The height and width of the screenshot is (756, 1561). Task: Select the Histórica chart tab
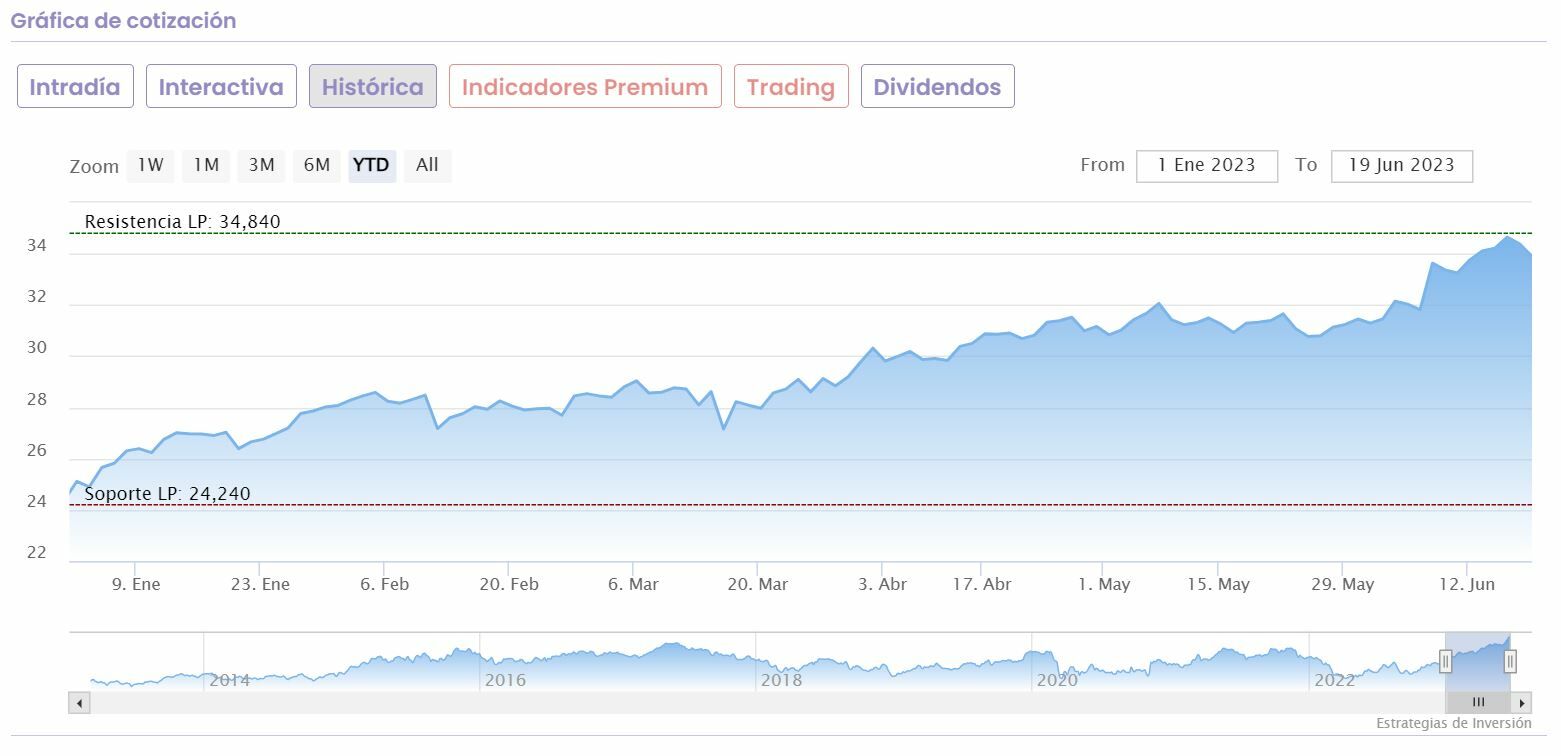372,87
